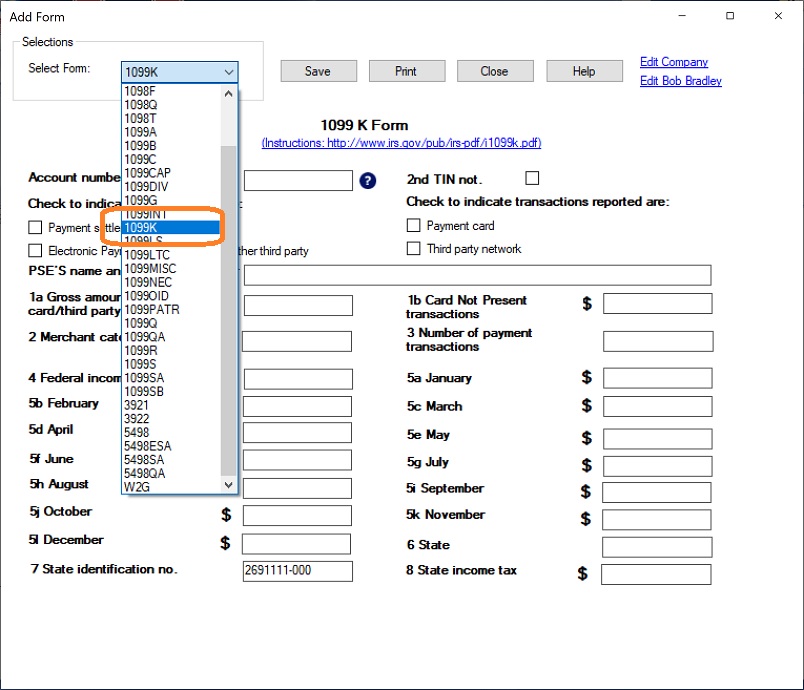This screenshot has width=804, height=690.
Task: Focus the 5a January amount field
Action: coord(657,379)
